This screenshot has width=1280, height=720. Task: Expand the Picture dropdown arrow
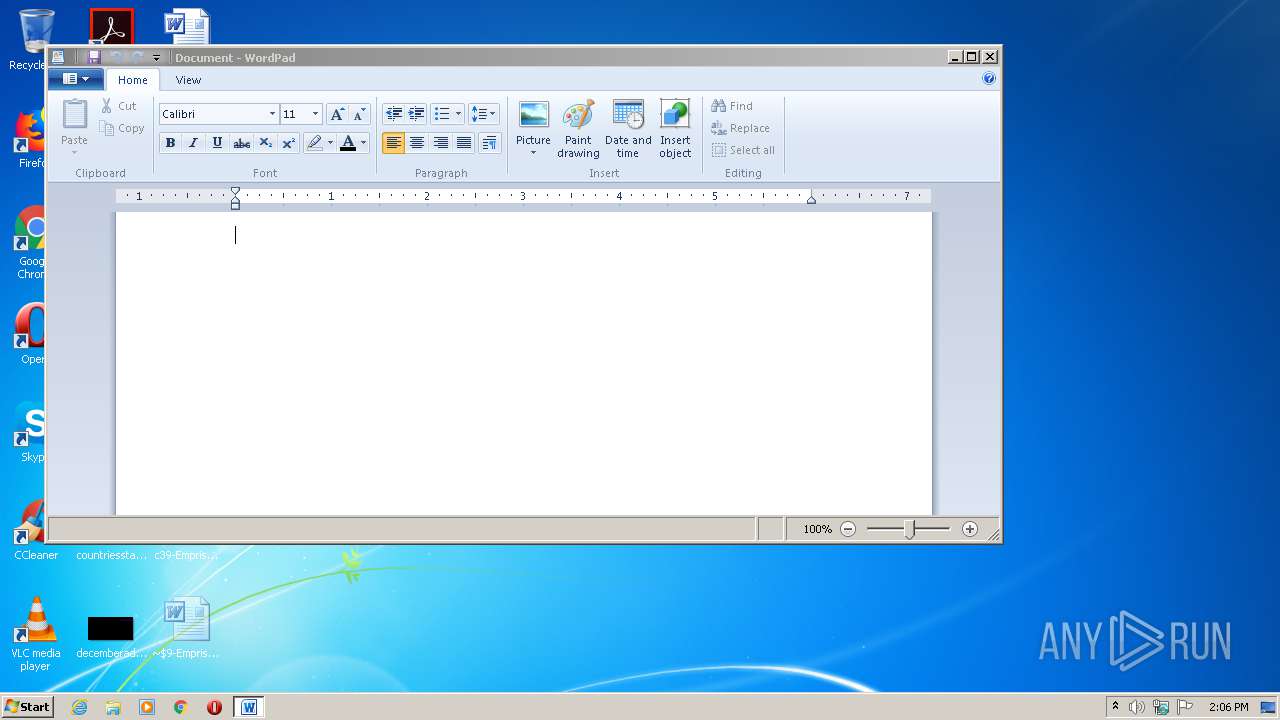(533, 153)
